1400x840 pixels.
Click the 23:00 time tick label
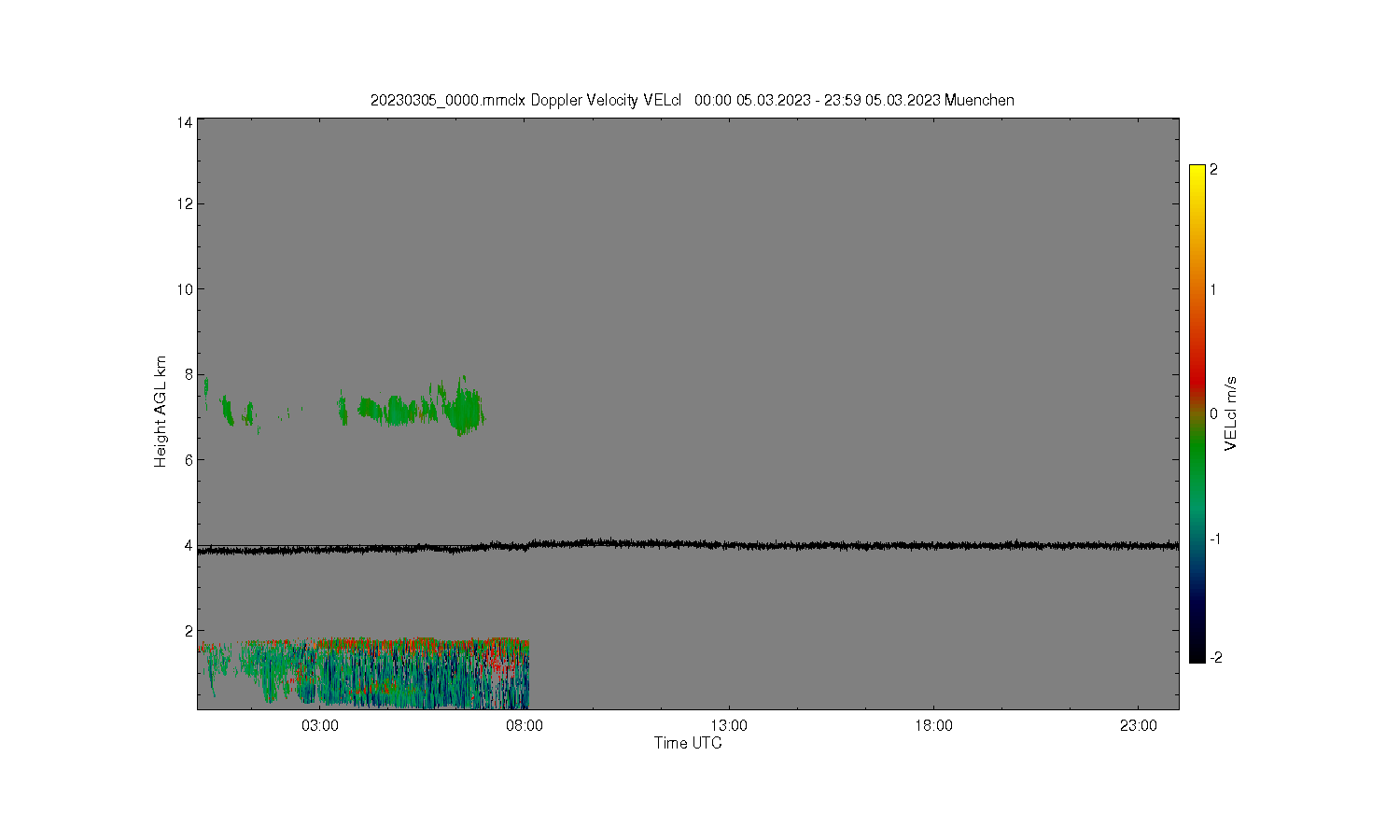tap(1138, 726)
